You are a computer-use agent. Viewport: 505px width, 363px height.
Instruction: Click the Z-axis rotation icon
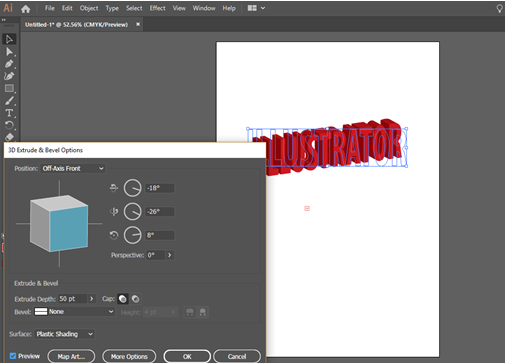point(114,235)
